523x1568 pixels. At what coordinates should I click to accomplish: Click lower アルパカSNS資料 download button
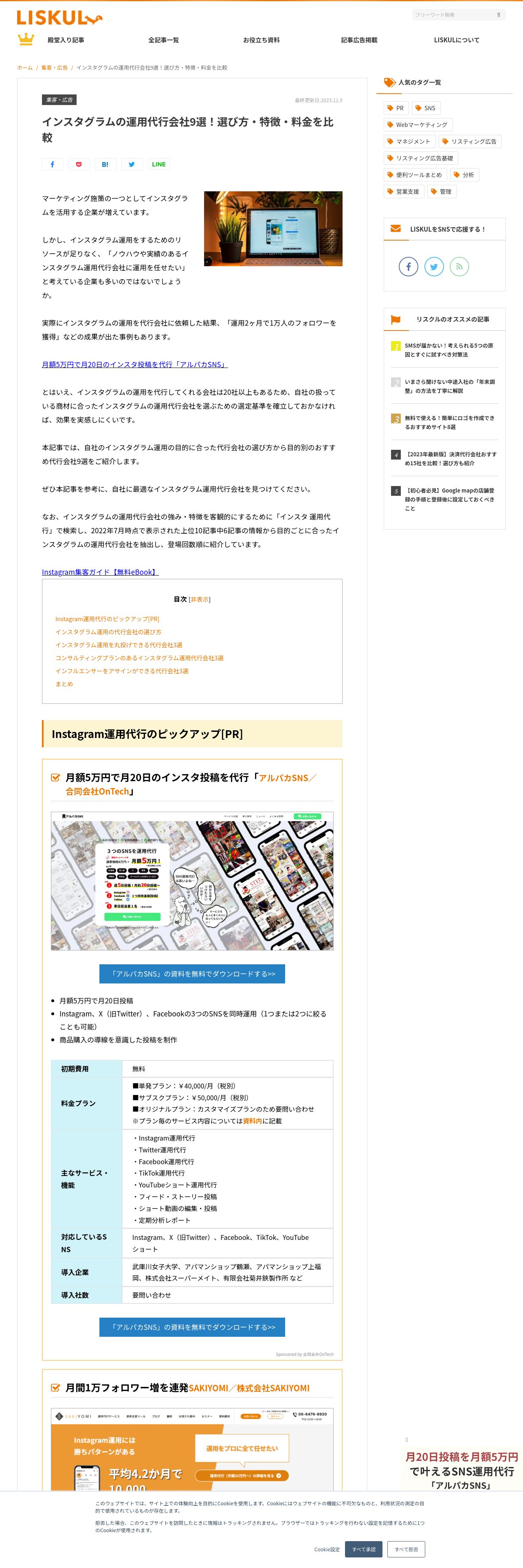(192, 1327)
